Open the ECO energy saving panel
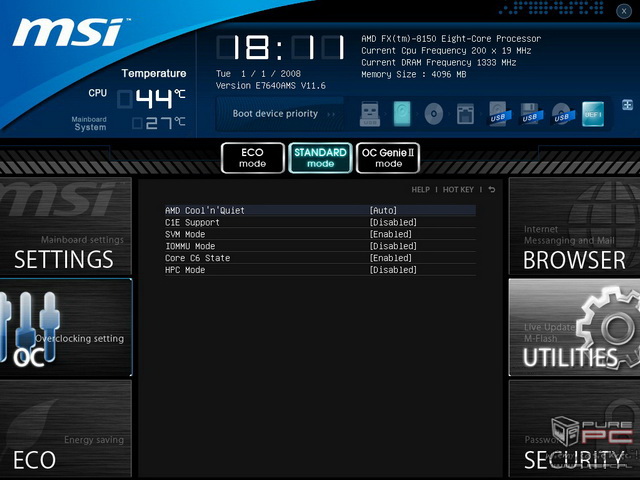Viewport: 640px width, 480px height. (x=66, y=429)
